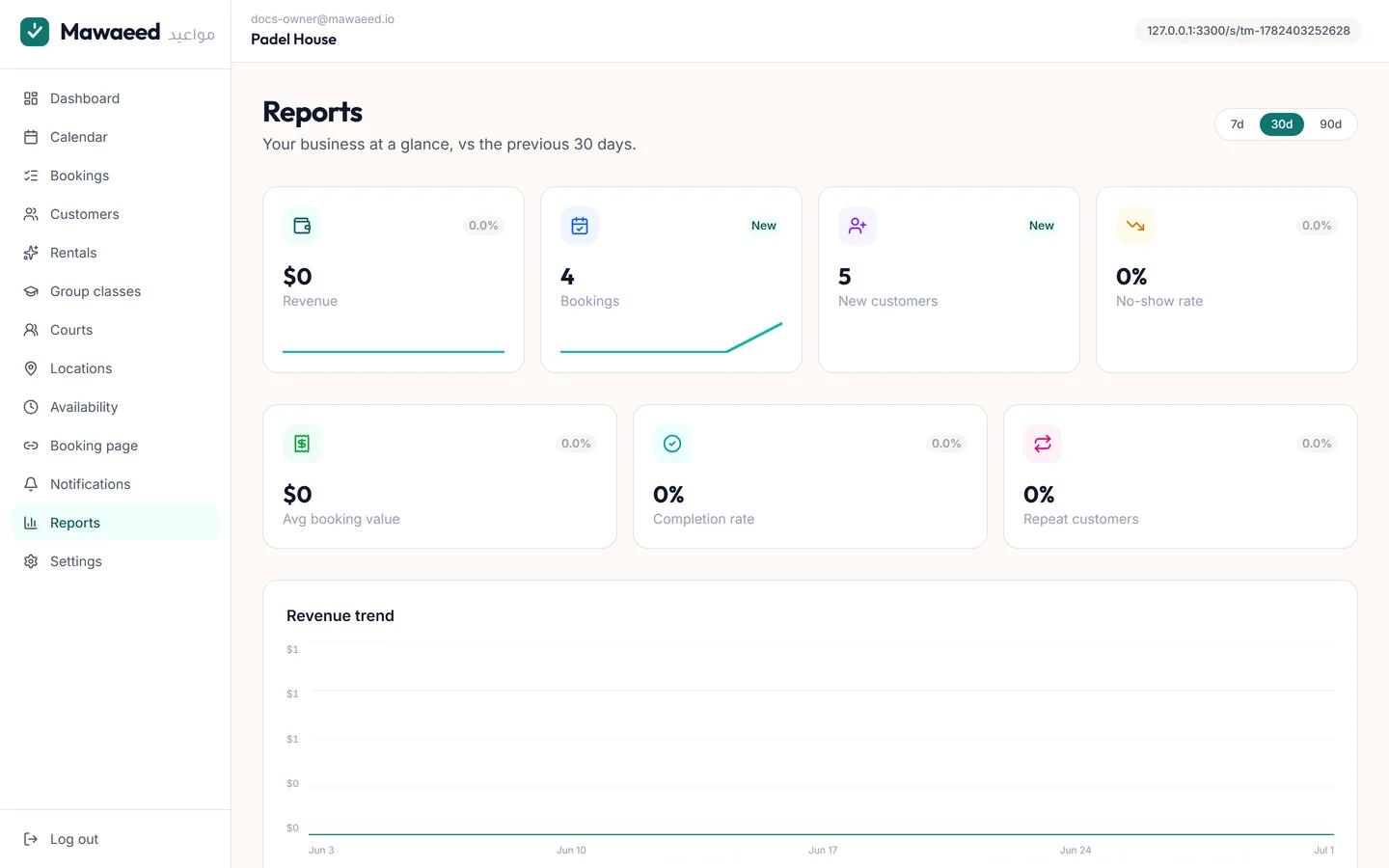Click the Customers people icon in sidebar
The height and width of the screenshot is (868, 1389).
point(31,214)
